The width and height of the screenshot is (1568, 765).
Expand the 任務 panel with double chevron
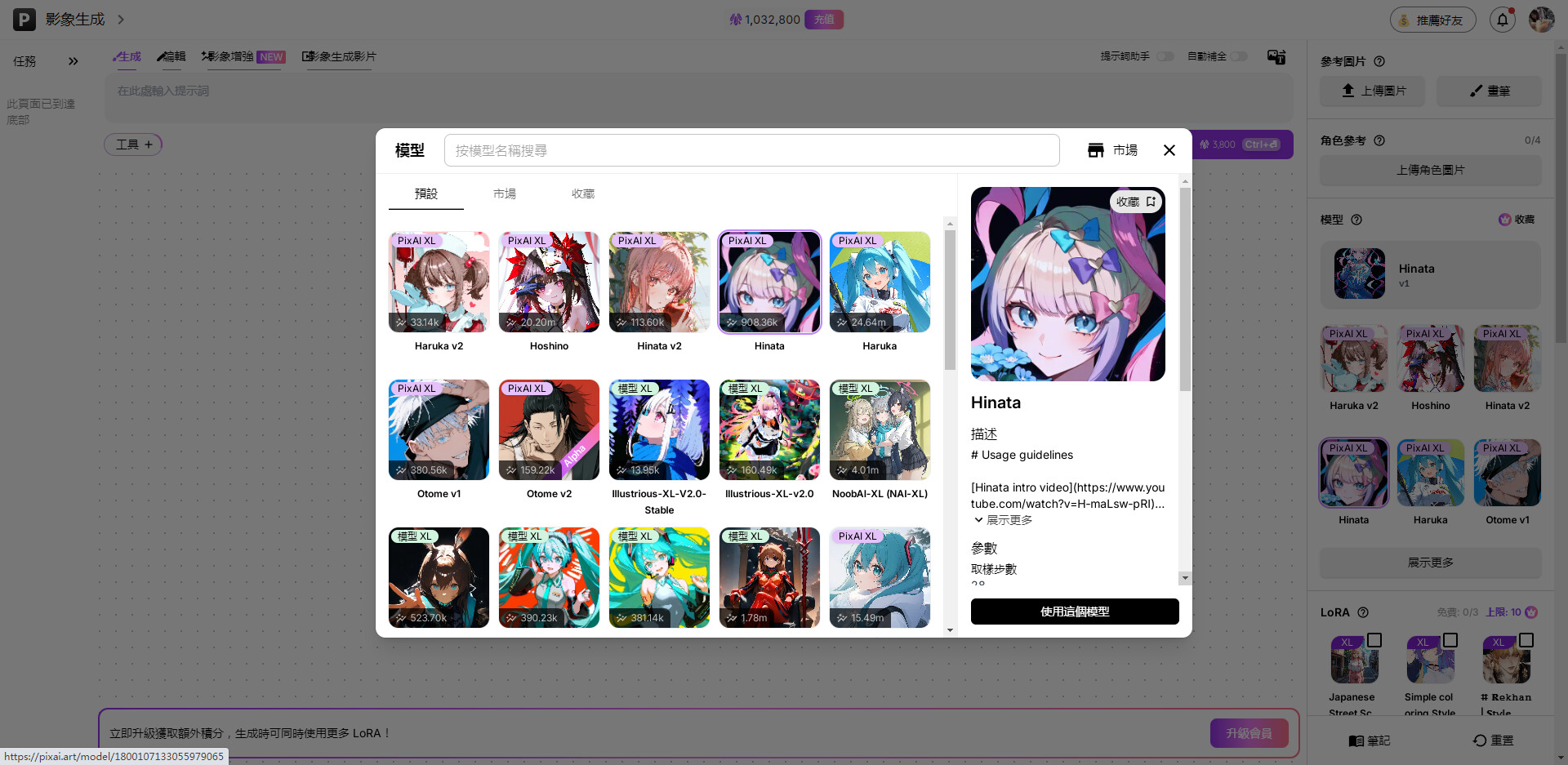tap(73, 61)
